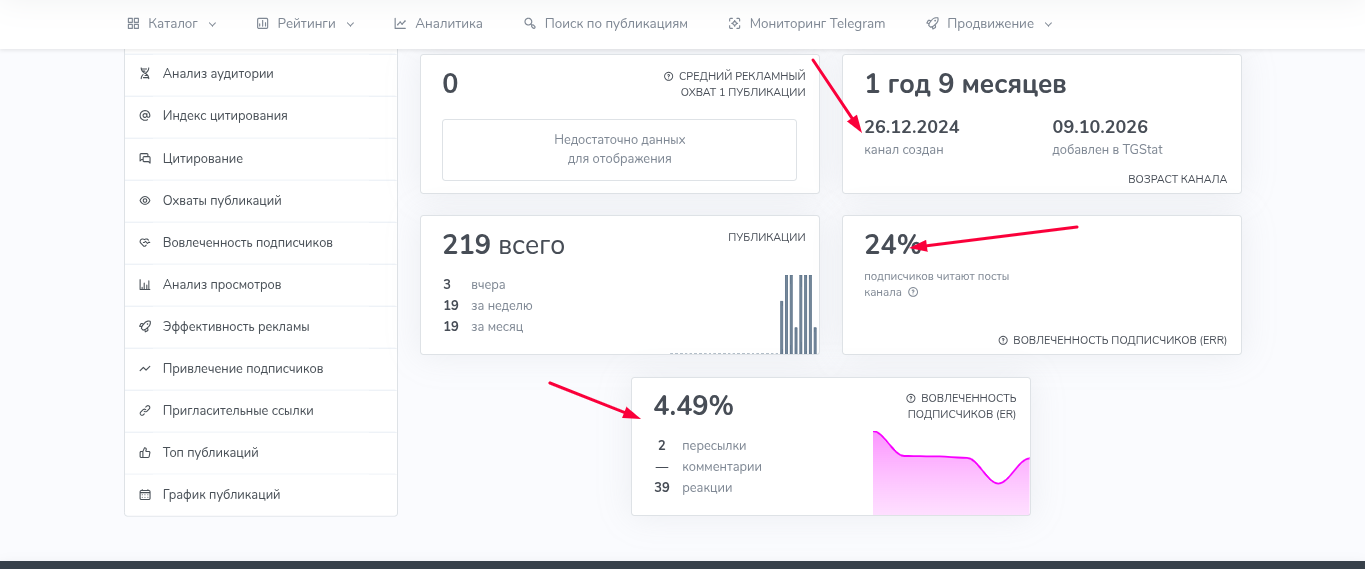Click help icon beside Вовлеченность подписчиков (ERR)
Image resolution: width=1365 pixels, height=569 pixels.
coord(1003,340)
